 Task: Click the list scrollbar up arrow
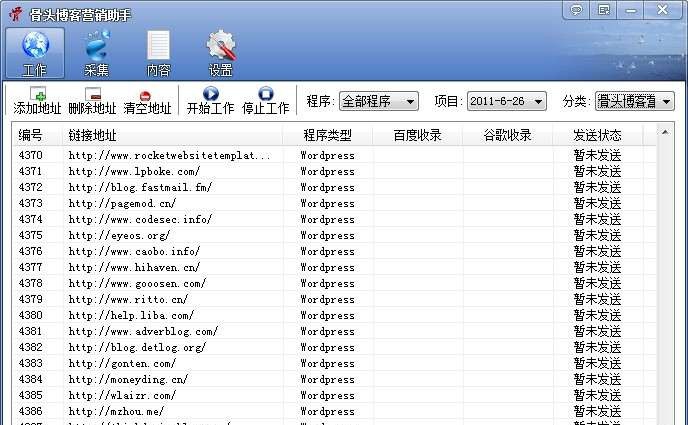click(665, 132)
